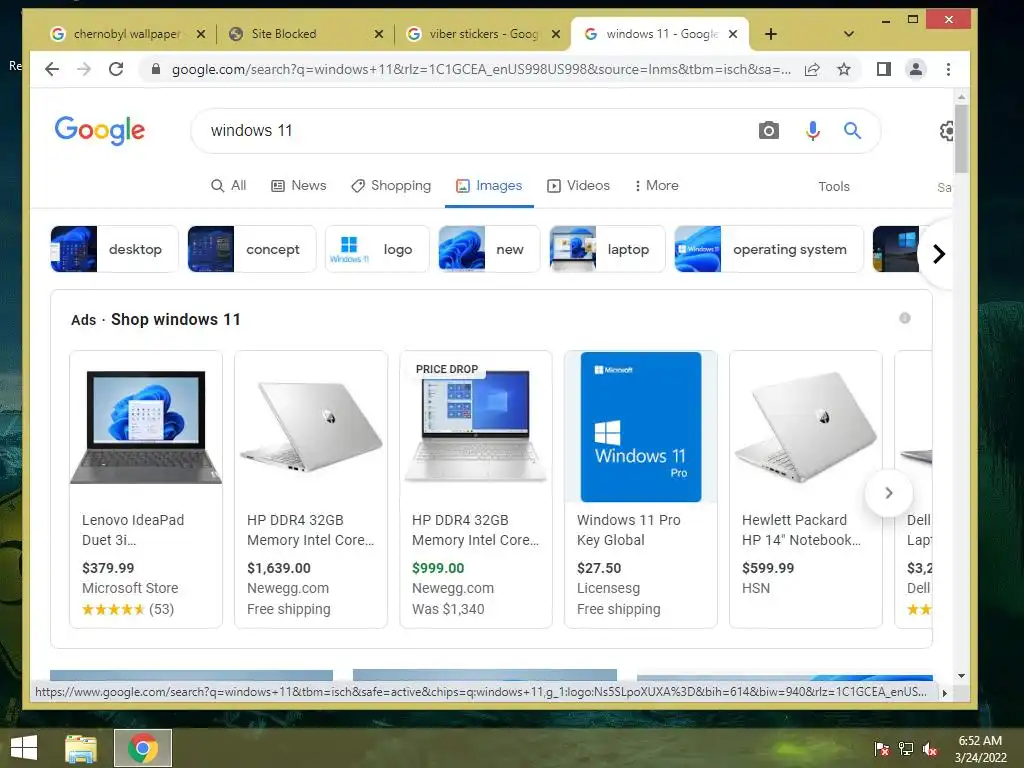Open the taskbar clock showing 6:52 AM
Image resolution: width=1024 pixels, height=768 pixels.
click(980, 749)
